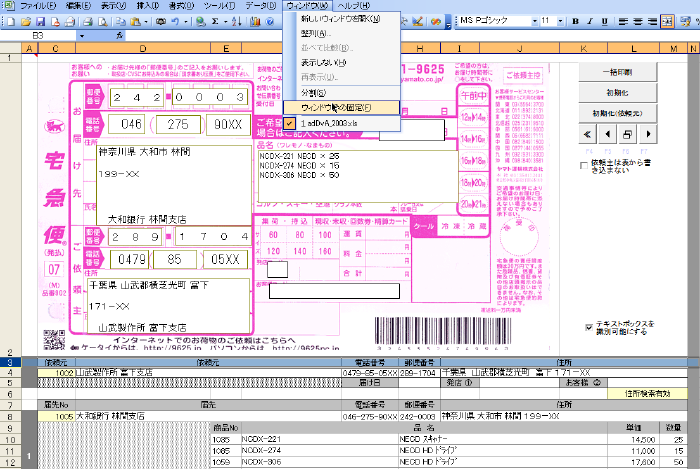Click the 品名 text box with NCDX items
Image resolution: width=700 pixels, height=469 pixels.
[358, 176]
